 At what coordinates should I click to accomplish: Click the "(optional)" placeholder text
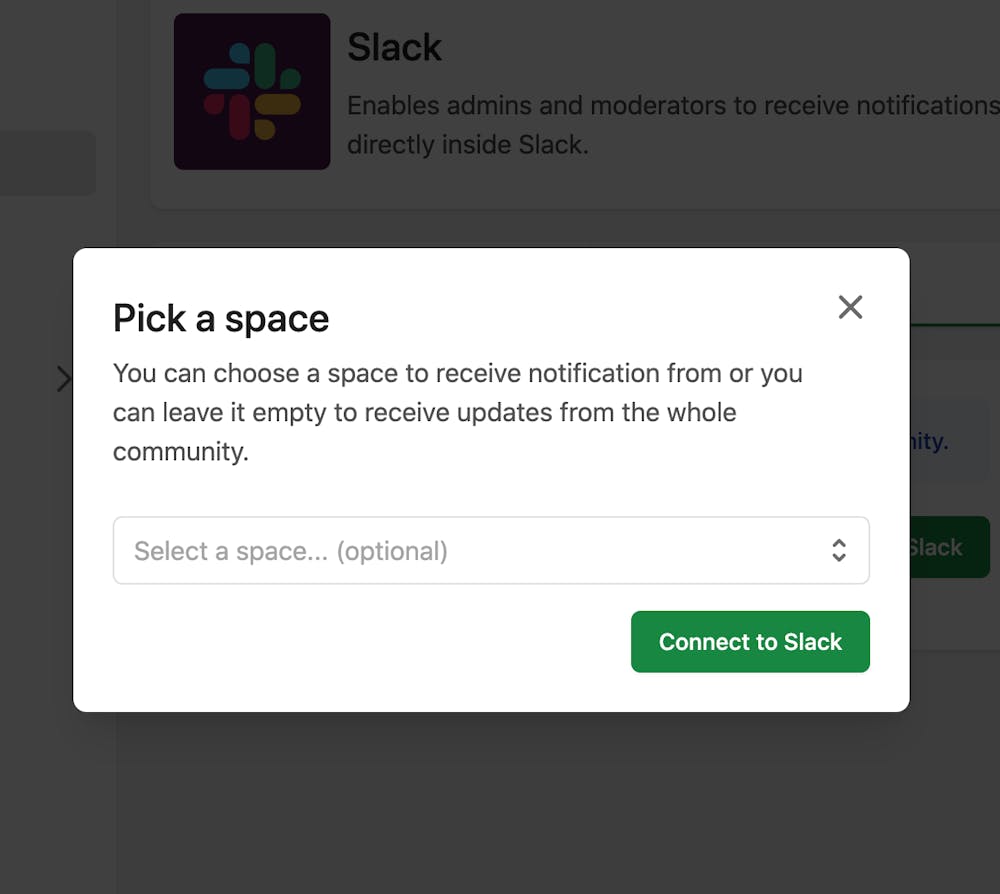coord(392,551)
